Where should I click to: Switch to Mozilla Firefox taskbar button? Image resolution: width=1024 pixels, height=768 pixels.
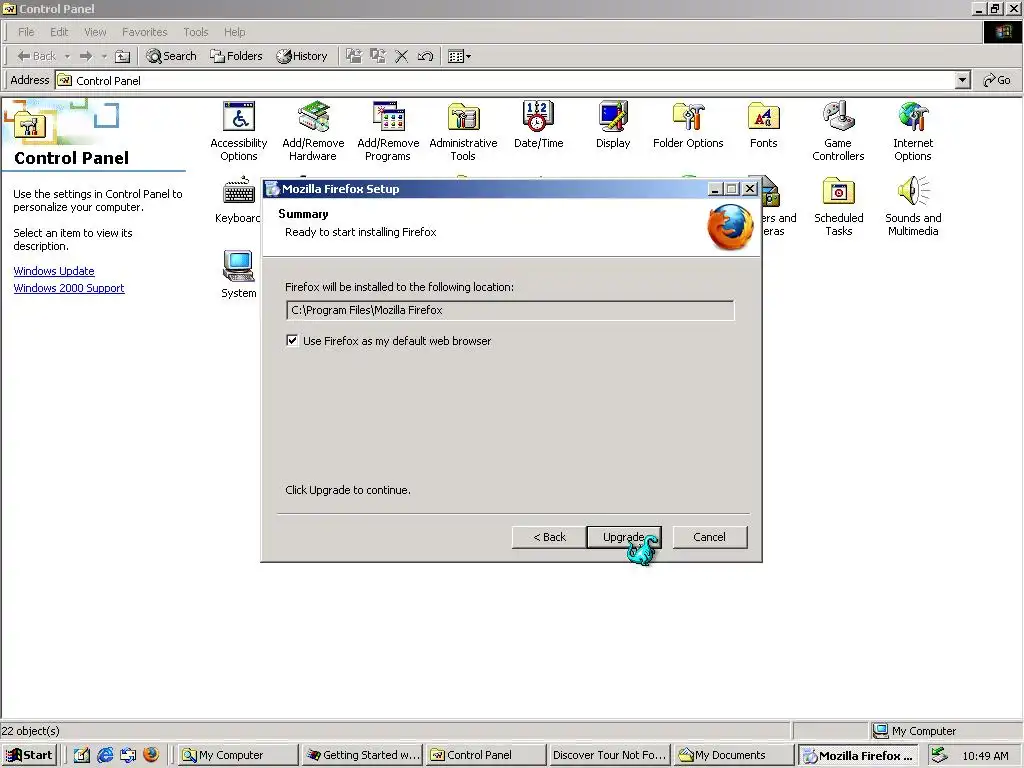857,755
